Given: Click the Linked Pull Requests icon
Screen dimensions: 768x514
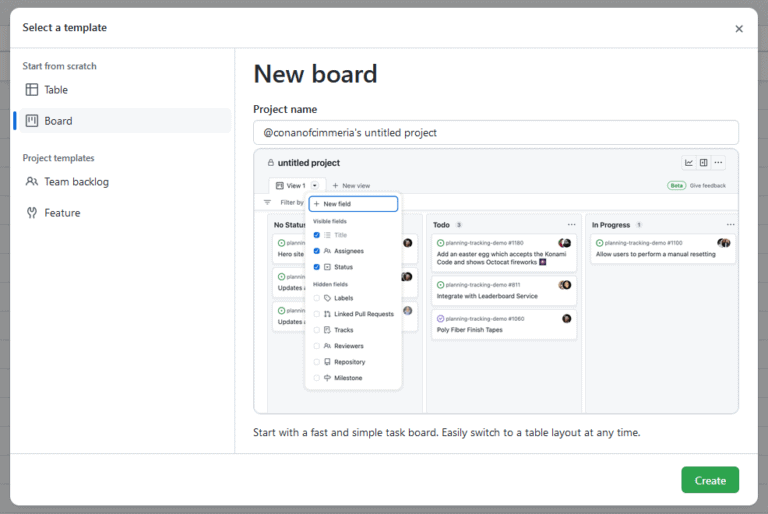Looking at the screenshot, I should point(327,314).
